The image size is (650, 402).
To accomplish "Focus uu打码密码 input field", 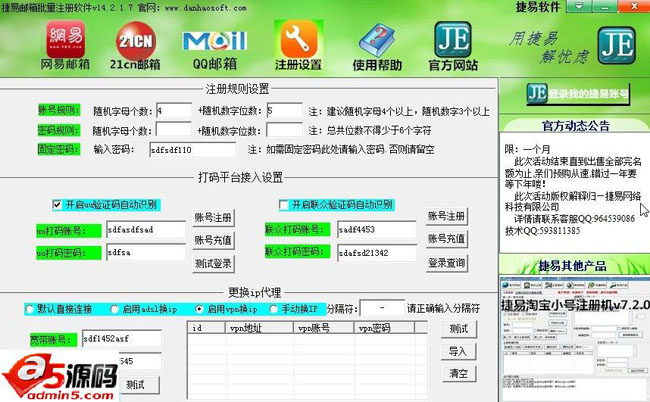I will click(x=146, y=252).
